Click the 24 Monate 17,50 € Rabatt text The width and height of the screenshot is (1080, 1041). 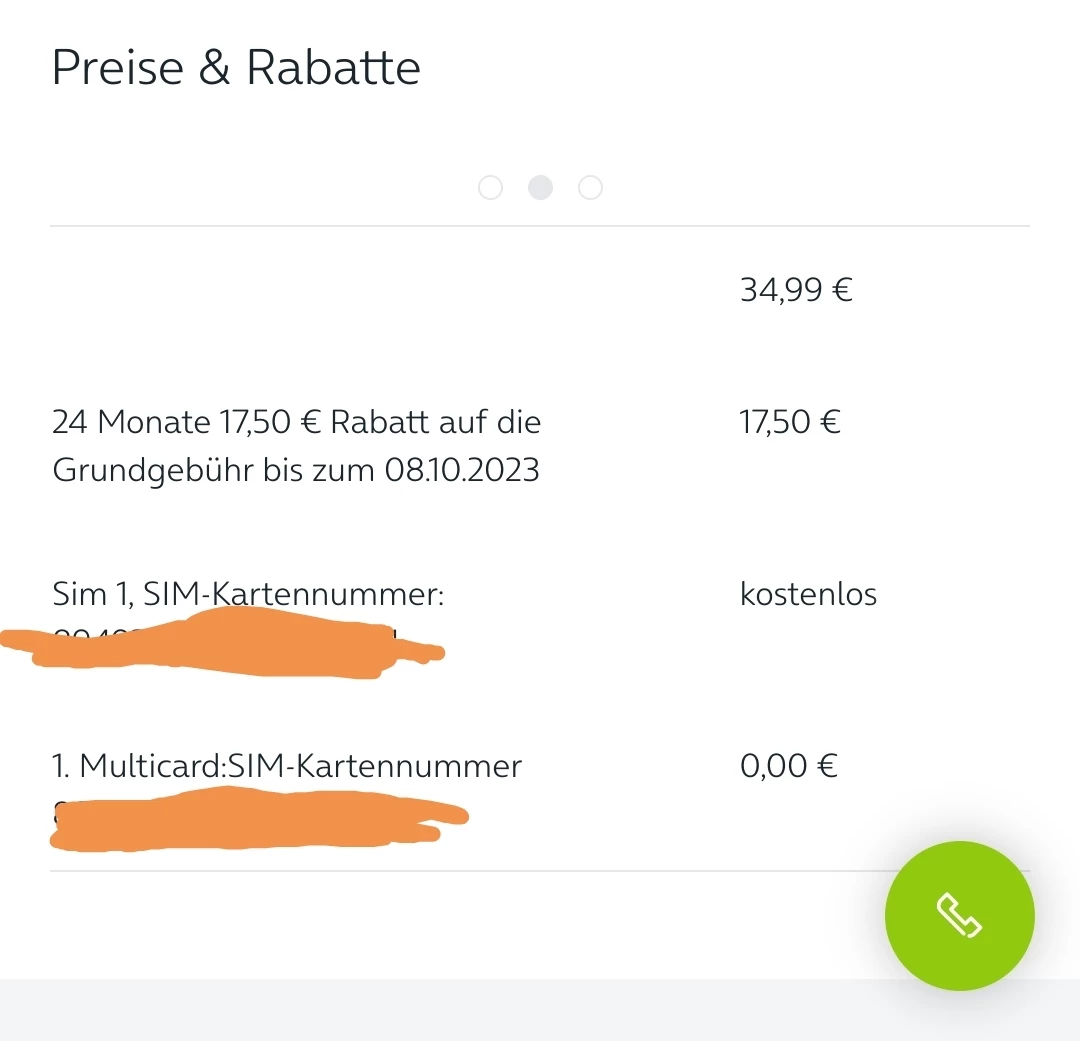[x=296, y=422]
